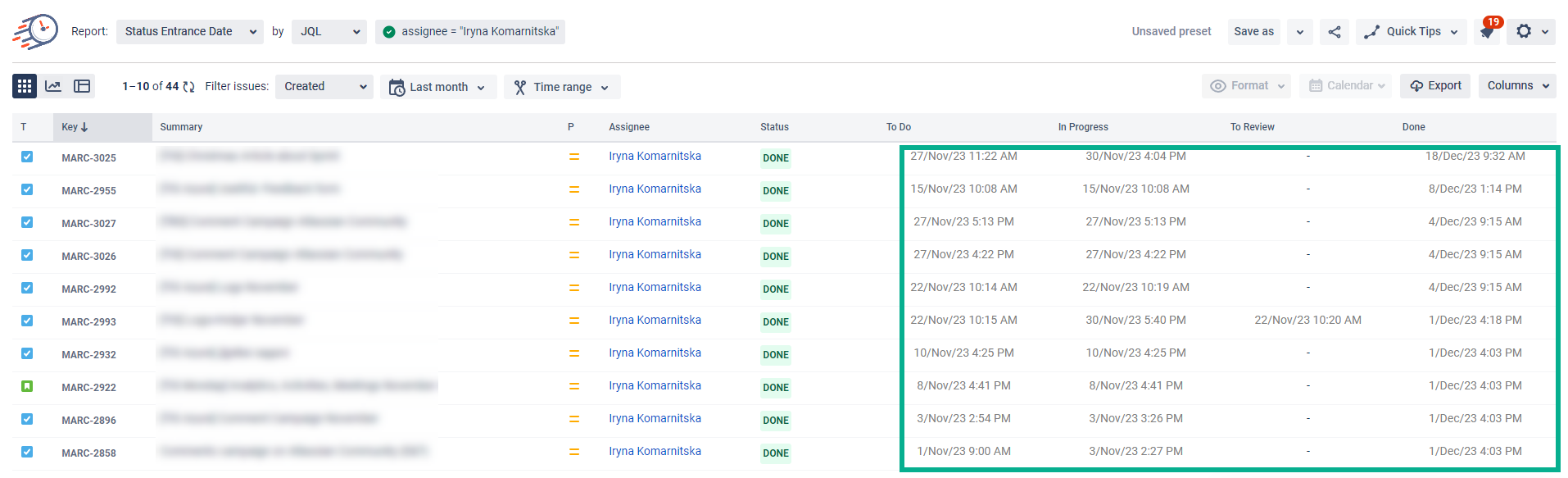Expand Status Entrance Date report dropdown
The width and height of the screenshot is (1568, 478).
[x=189, y=32]
